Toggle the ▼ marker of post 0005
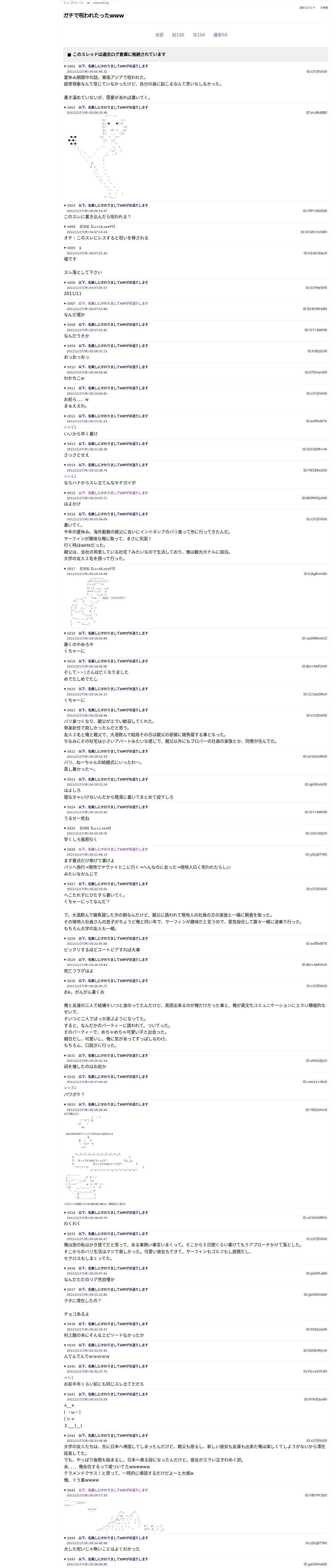Viewport: 336px width, 1568px height. (65, 248)
